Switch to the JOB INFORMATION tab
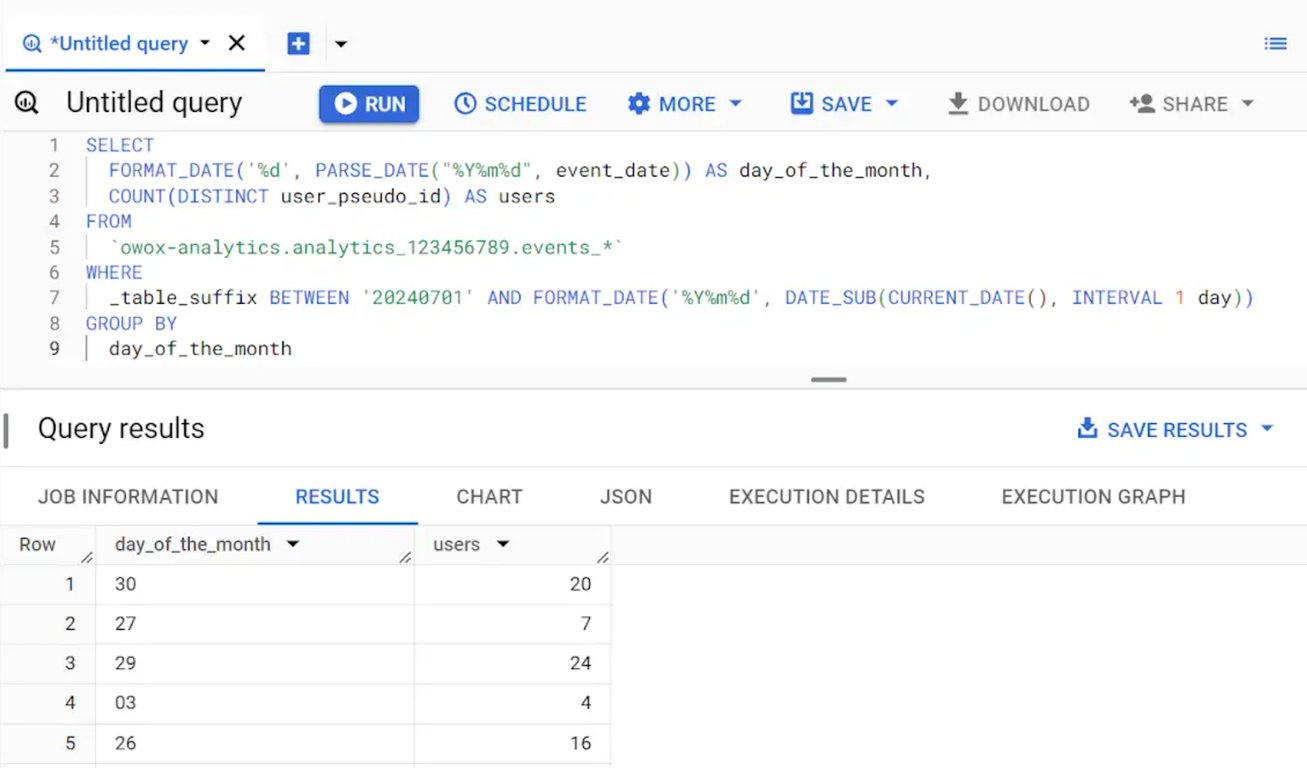1307x768 pixels. click(x=128, y=497)
